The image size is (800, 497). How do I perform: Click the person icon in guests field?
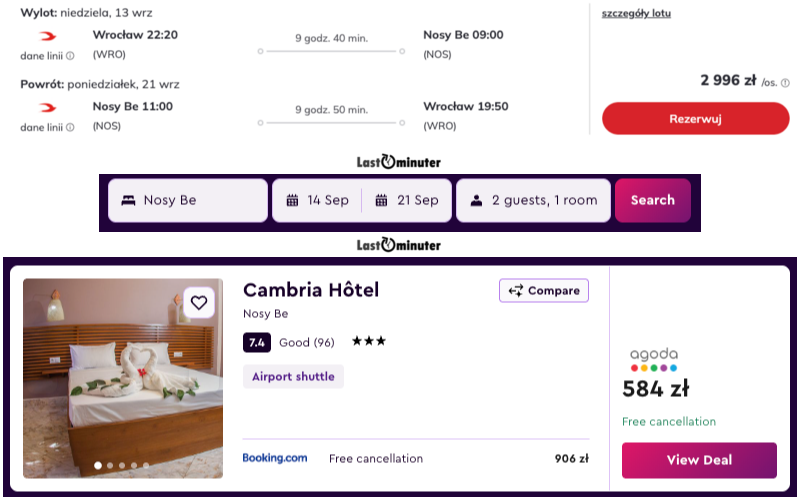pos(477,201)
